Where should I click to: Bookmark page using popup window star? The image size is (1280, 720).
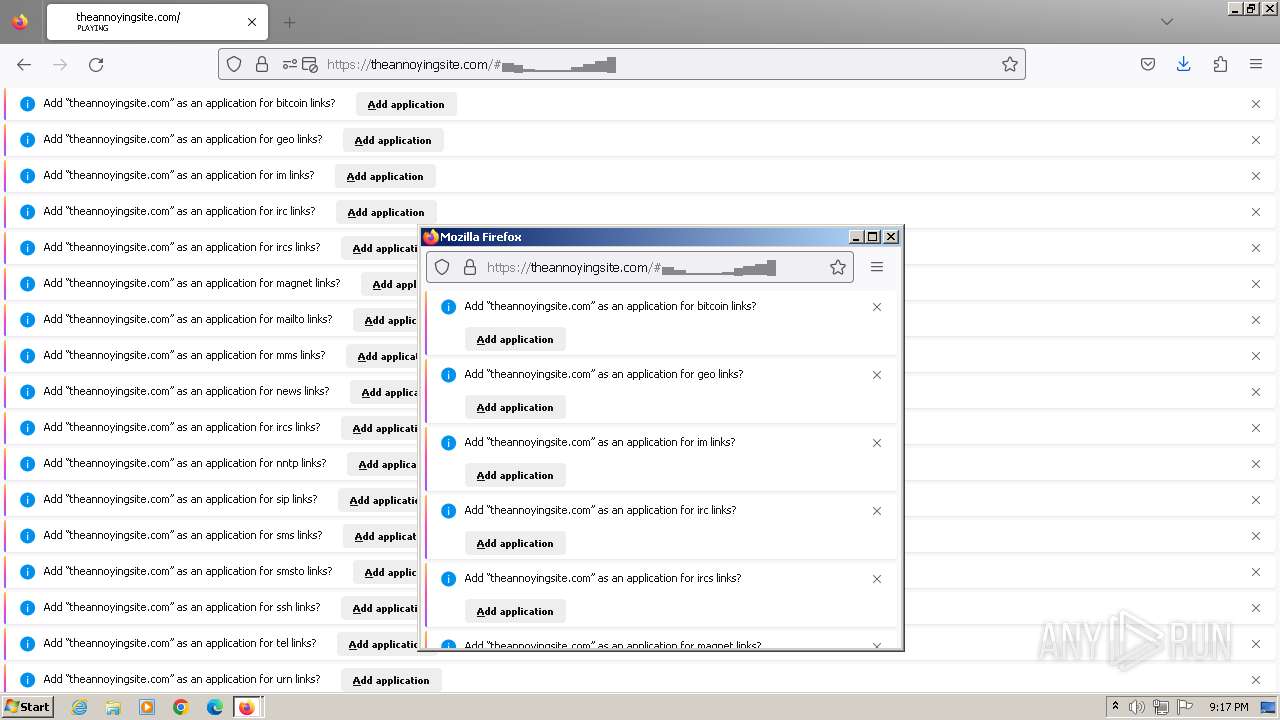coord(838,267)
